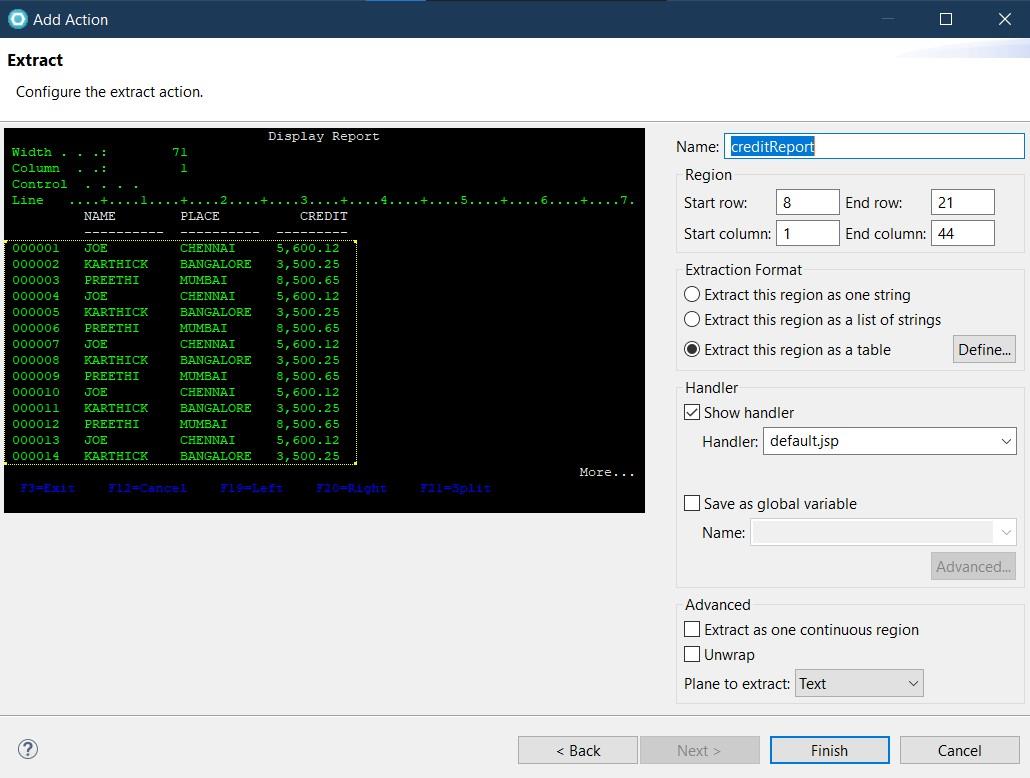The width and height of the screenshot is (1030, 778).
Task: Click F19=Left in the terminal footer
Action: (252, 488)
